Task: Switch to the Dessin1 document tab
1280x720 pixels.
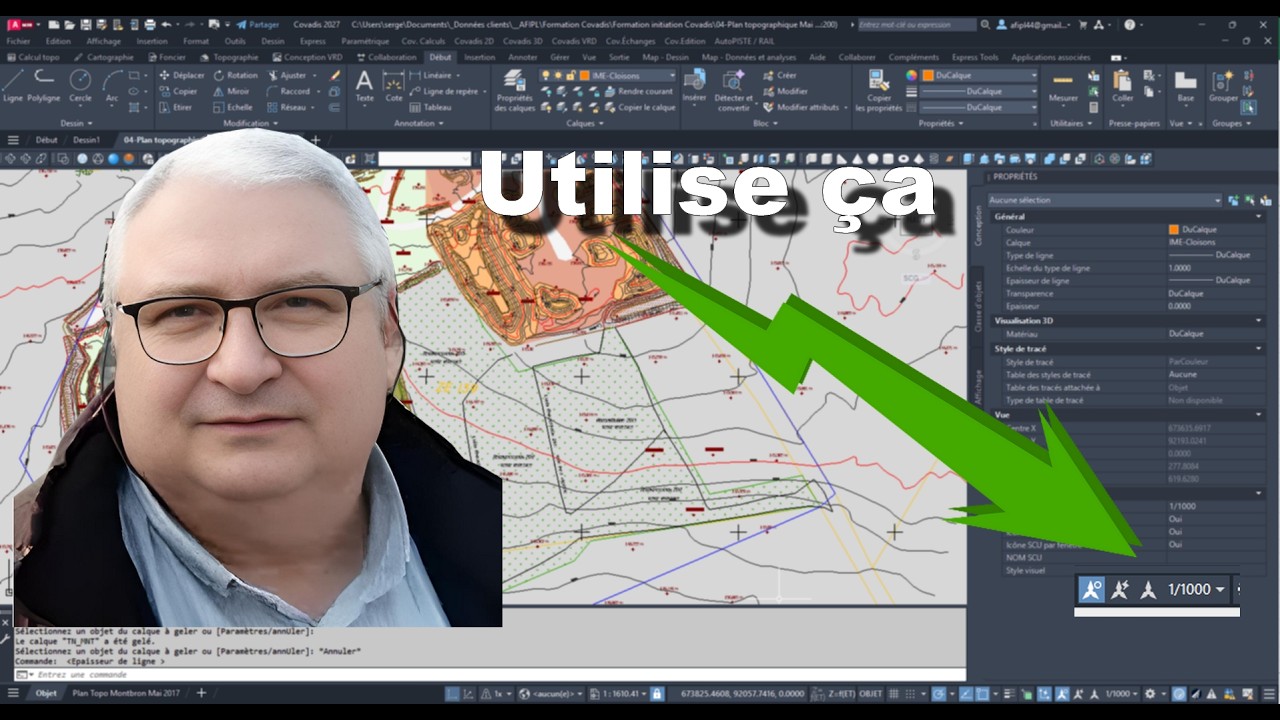Action: click(86, 140)
